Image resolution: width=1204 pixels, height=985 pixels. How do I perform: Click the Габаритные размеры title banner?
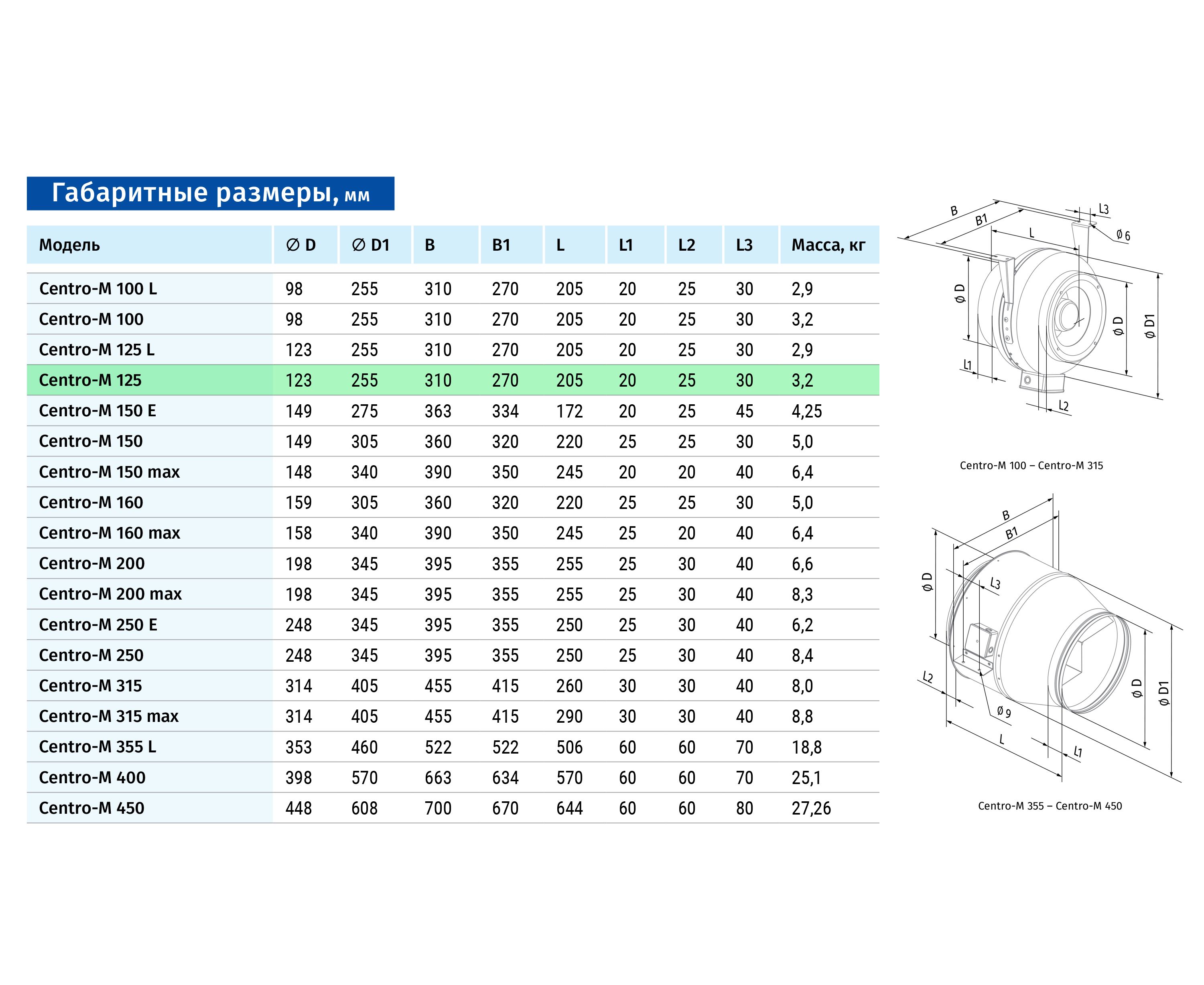coord(211,193)
